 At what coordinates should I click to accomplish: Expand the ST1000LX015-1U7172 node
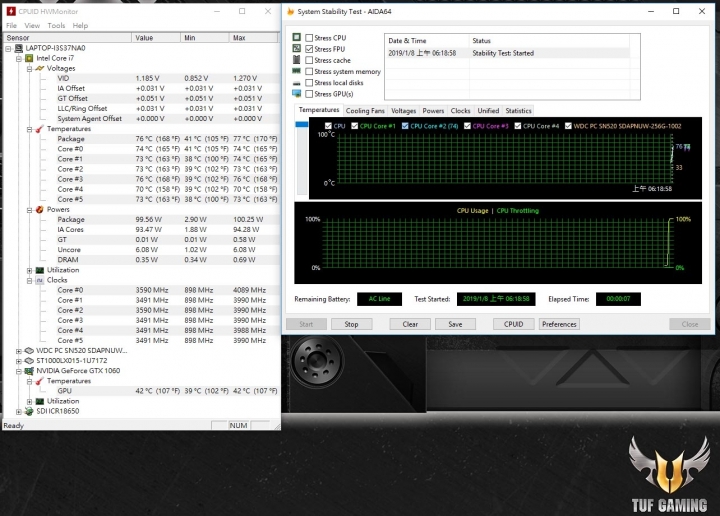[19, 361]
